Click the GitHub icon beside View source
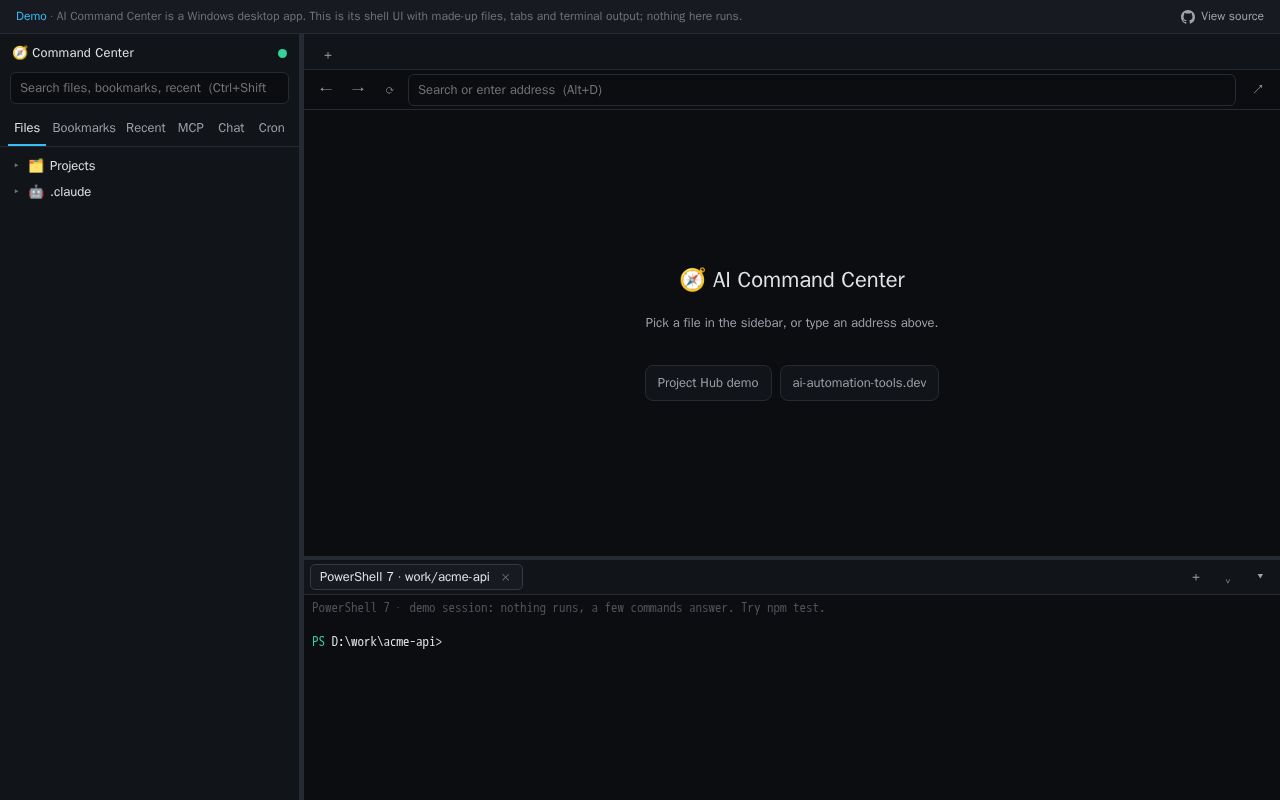1280x800 pixels. [x=1188, y=17]
